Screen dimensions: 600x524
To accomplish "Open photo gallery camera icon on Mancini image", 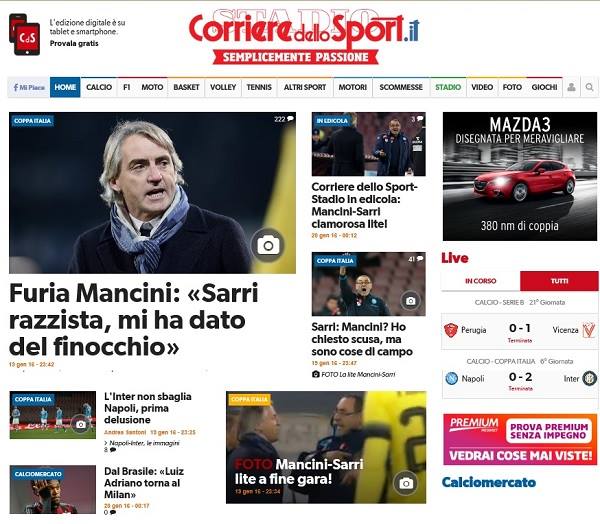I will click(x=268, y=245).
